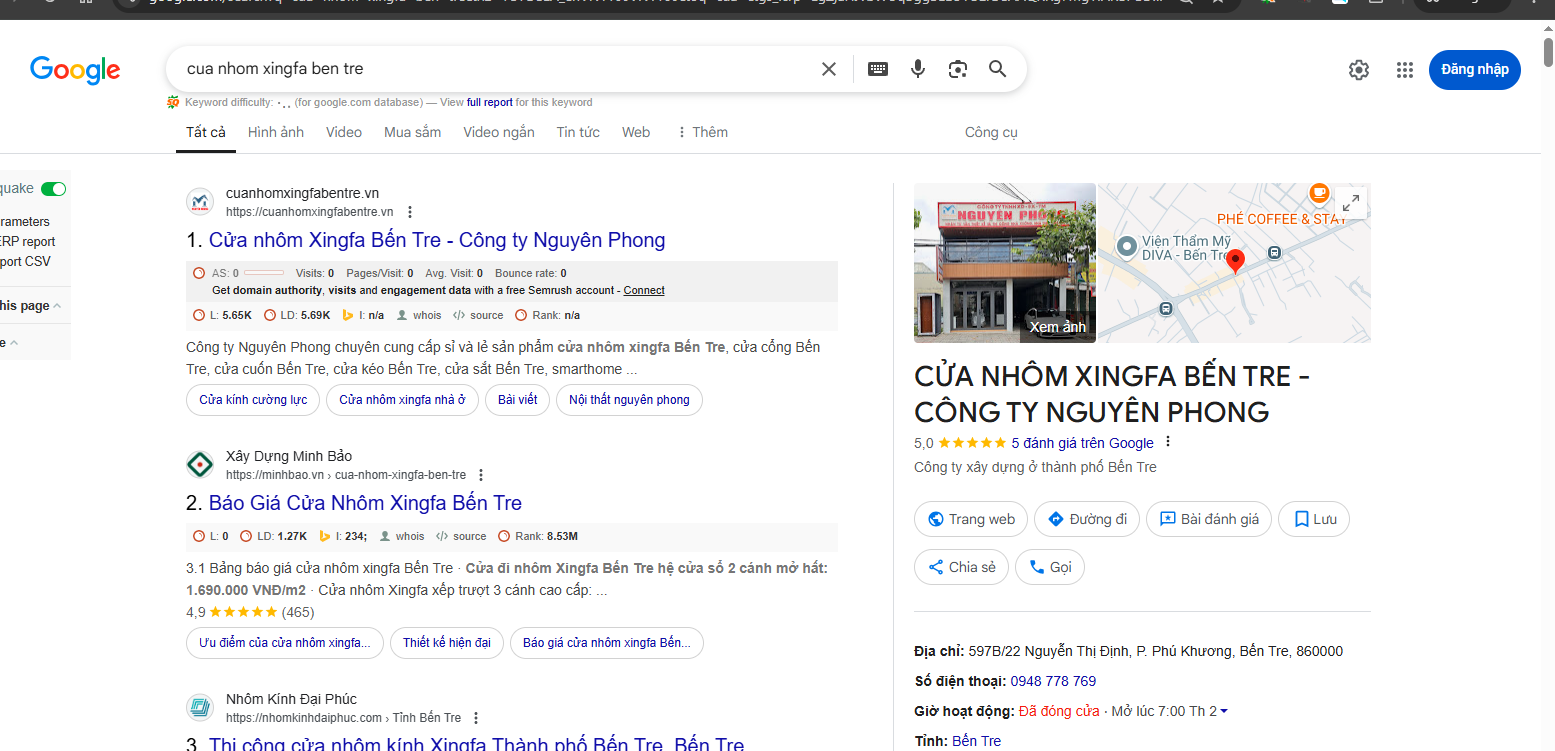
Task: Start voice search with microphone icon
Action: point(918,69)
